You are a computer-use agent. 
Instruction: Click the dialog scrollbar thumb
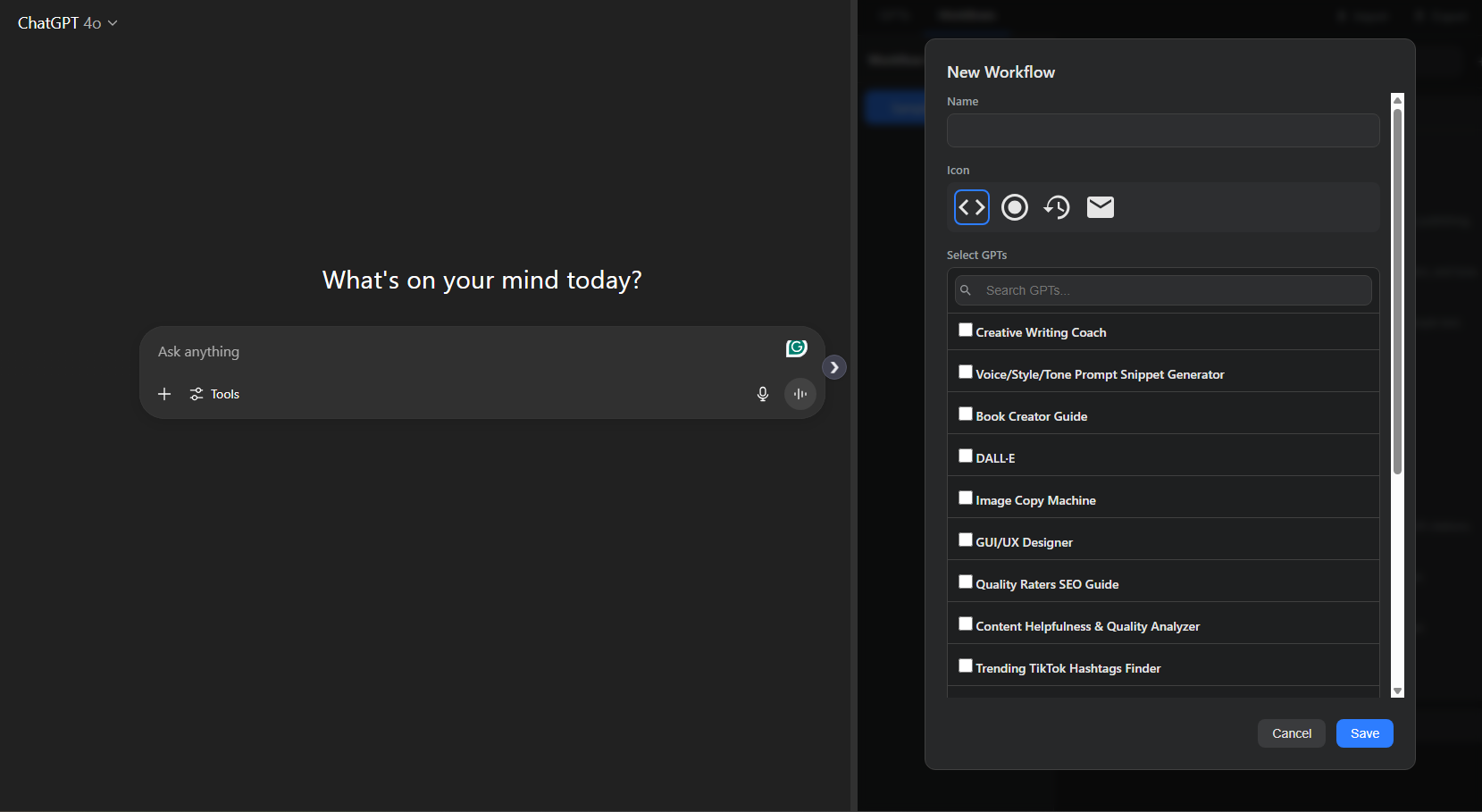(x=1398, y=291)
